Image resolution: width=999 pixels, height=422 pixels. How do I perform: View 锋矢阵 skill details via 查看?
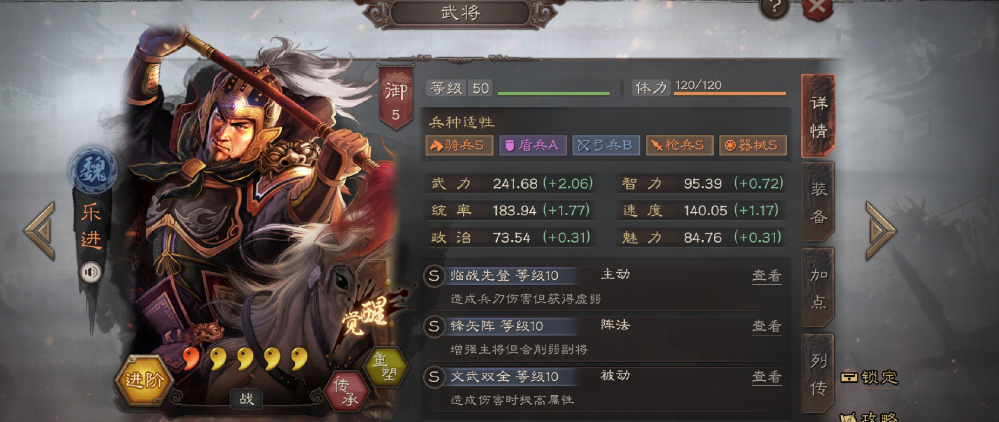click(766, 326)
